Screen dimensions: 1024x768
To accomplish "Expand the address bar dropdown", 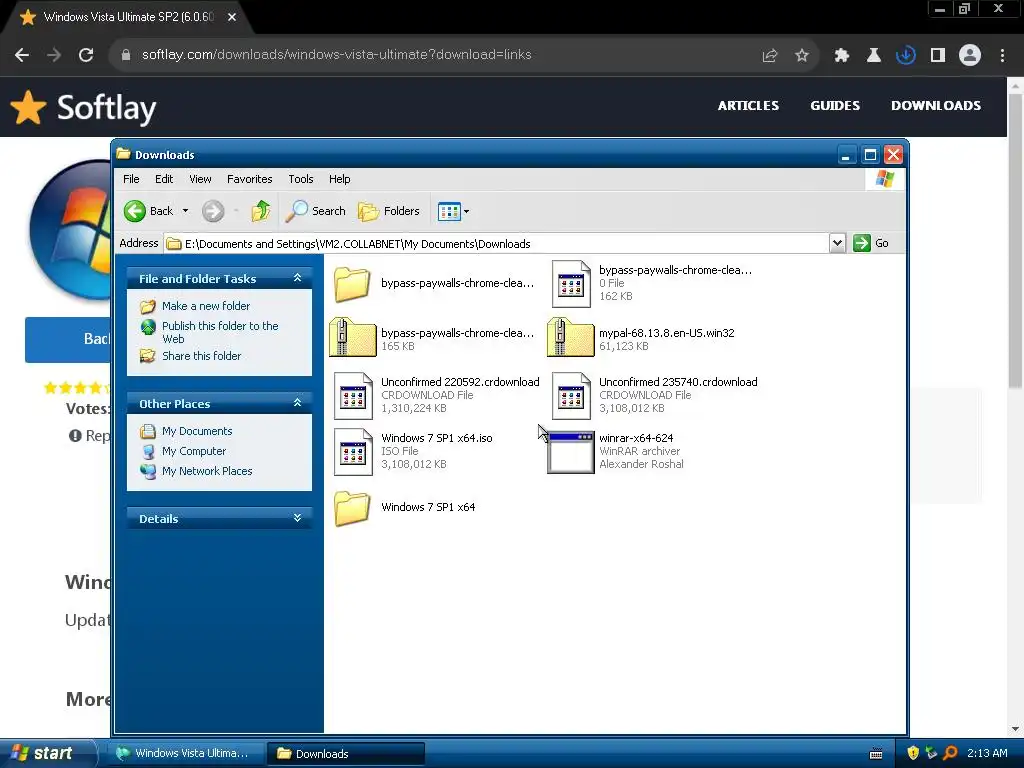I will (837, 244).
